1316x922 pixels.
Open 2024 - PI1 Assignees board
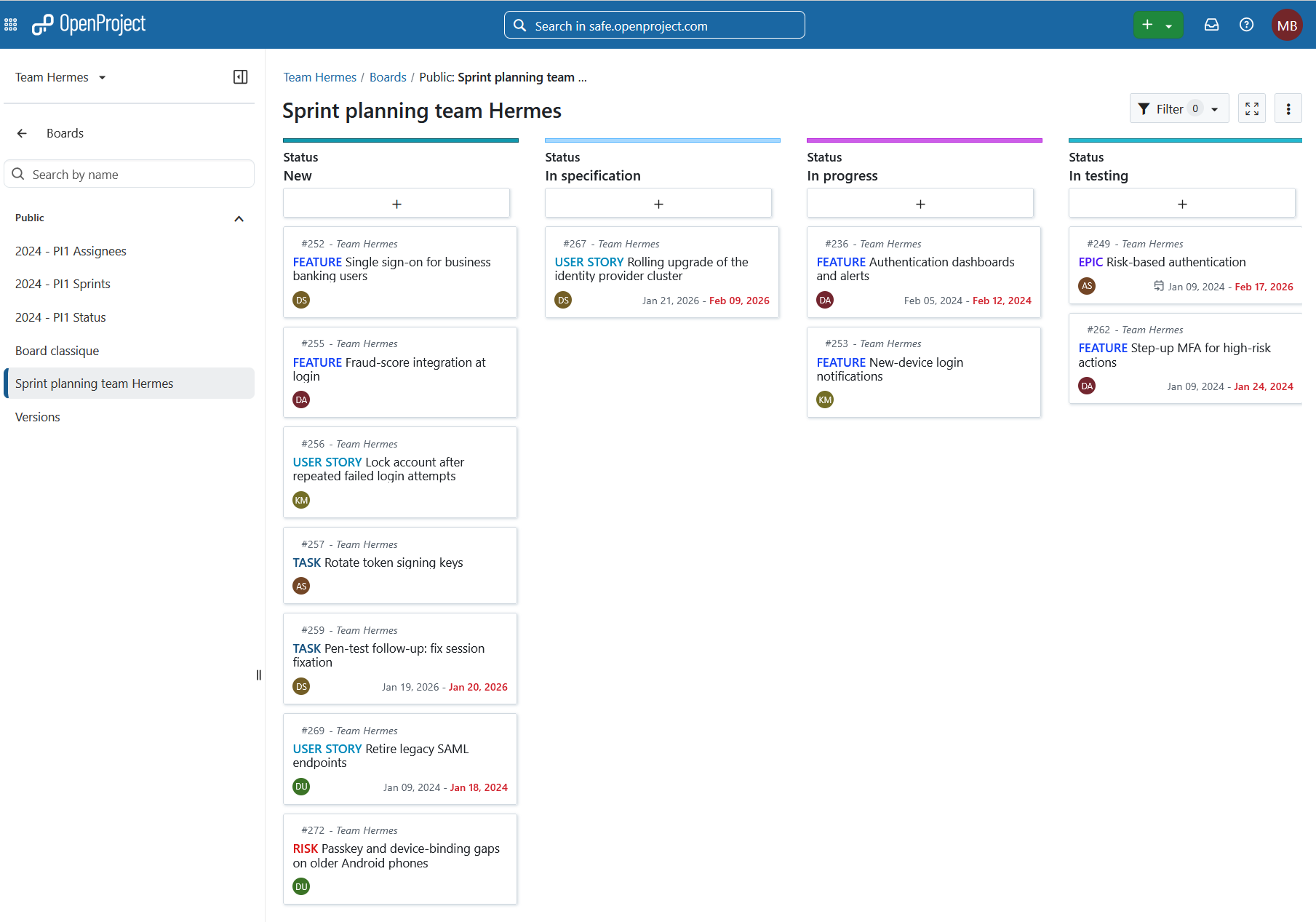tap(71, 251)
